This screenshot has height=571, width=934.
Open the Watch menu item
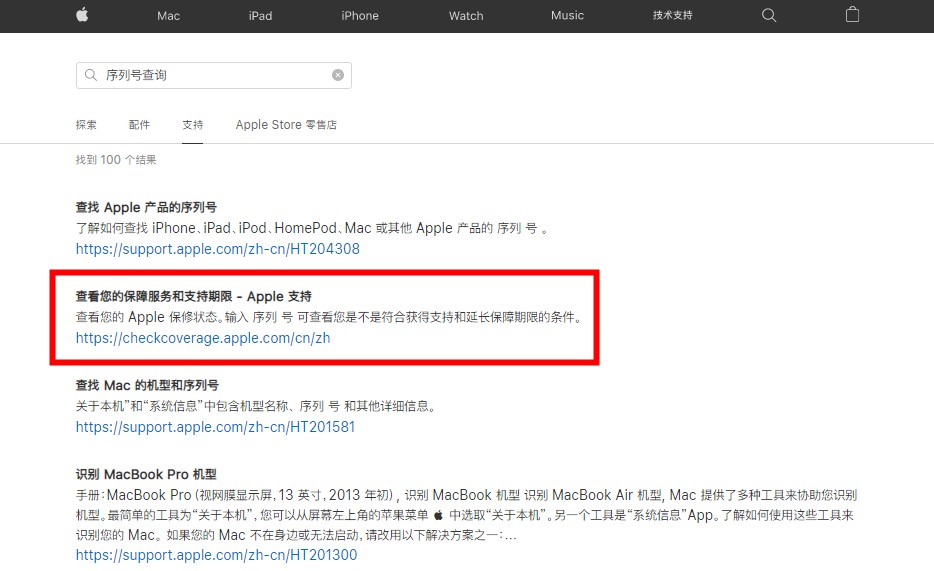click(466, 16)
